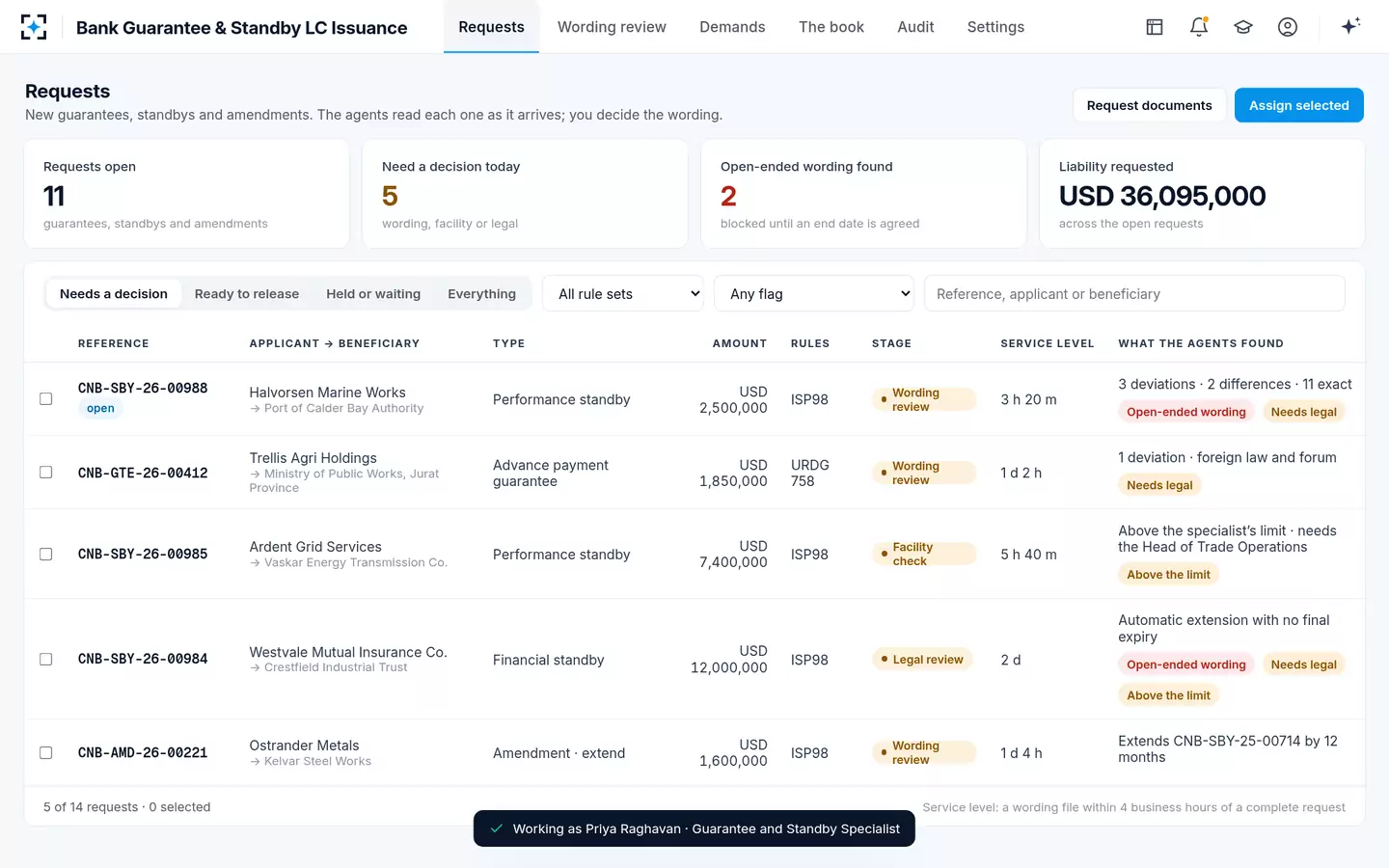Select the CNB-SBY-26-00985 row checkbox
Screen dimensions: 1389x868
(45, 555)
